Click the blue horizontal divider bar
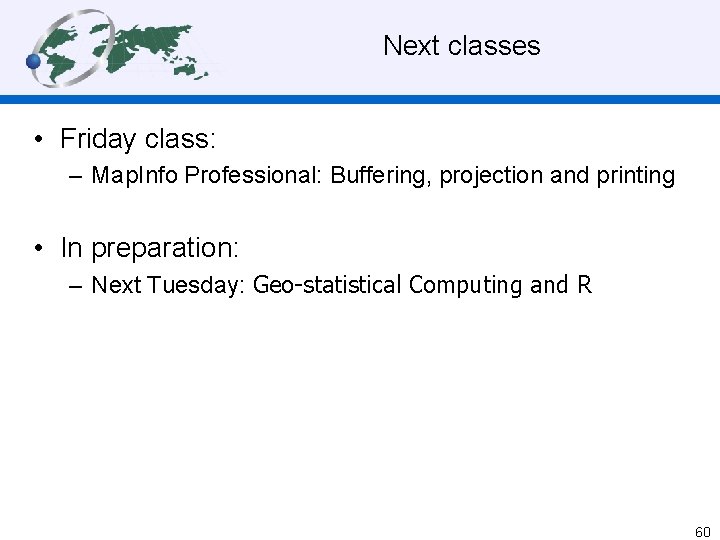Screen dimensions: 720x540 pyautogui.click(x=400, y=99)
